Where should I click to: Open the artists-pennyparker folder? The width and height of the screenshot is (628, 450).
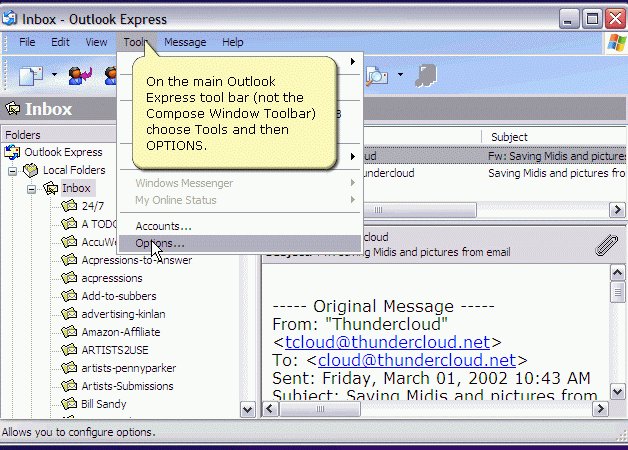[x=129, y=368]
